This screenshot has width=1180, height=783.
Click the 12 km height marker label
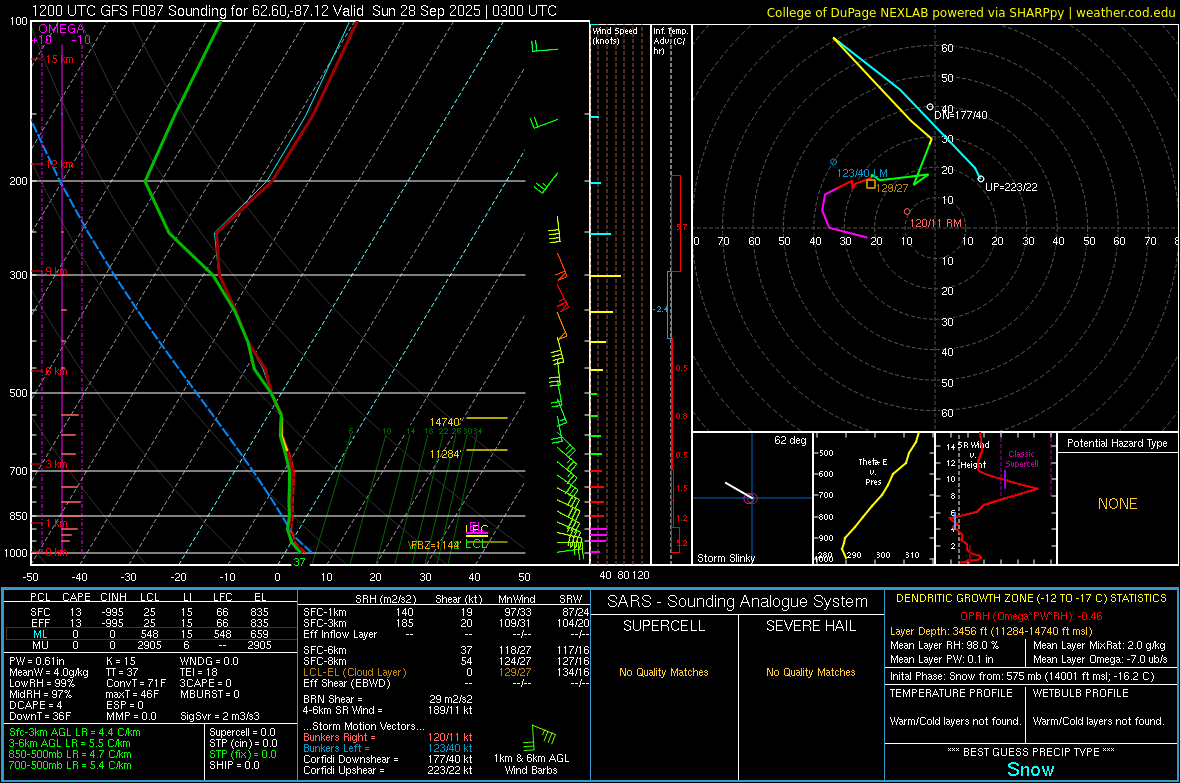point(59,164)
